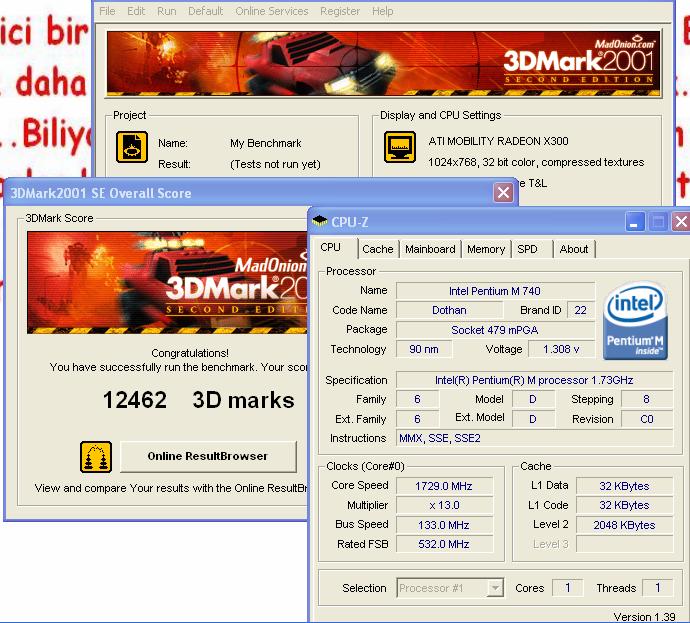Click the Cores value field
690x623 pixels.
568,588
